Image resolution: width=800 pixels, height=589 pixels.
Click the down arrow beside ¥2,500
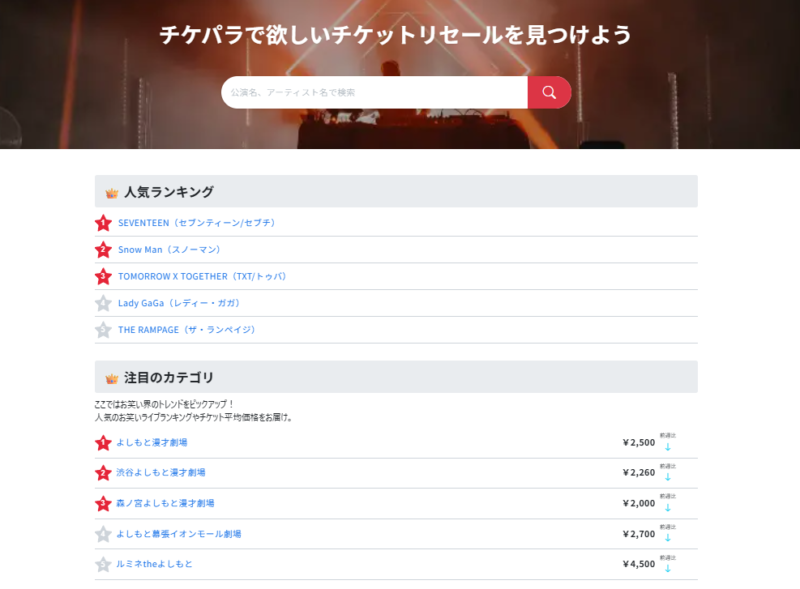point(668,446)
